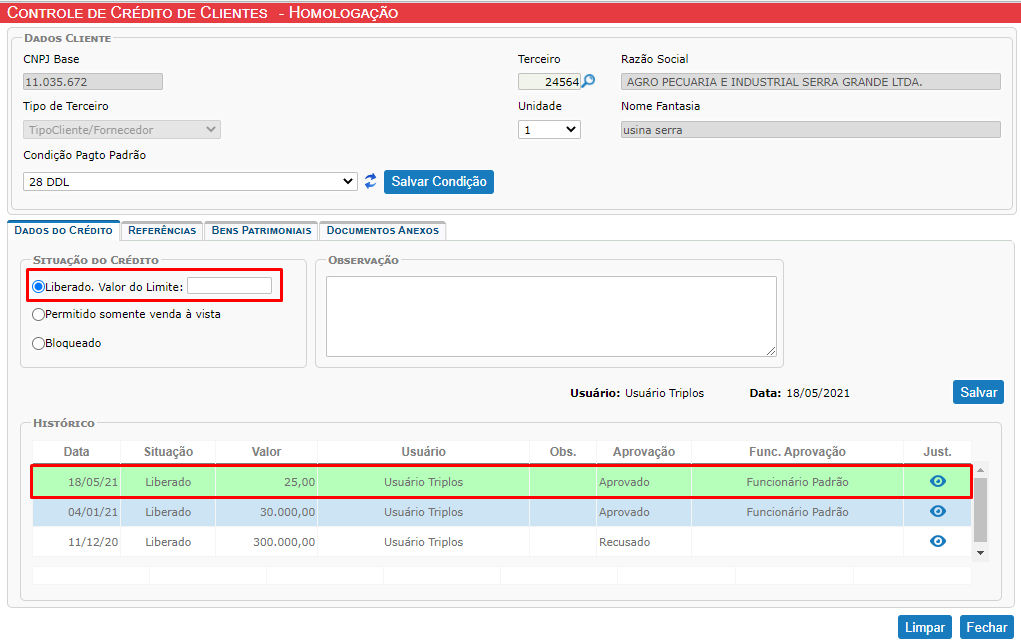Click Usuário Triplos in the 11/12/20 row
The width and height of the screenshot is (1021, 644).
[423, 542]
